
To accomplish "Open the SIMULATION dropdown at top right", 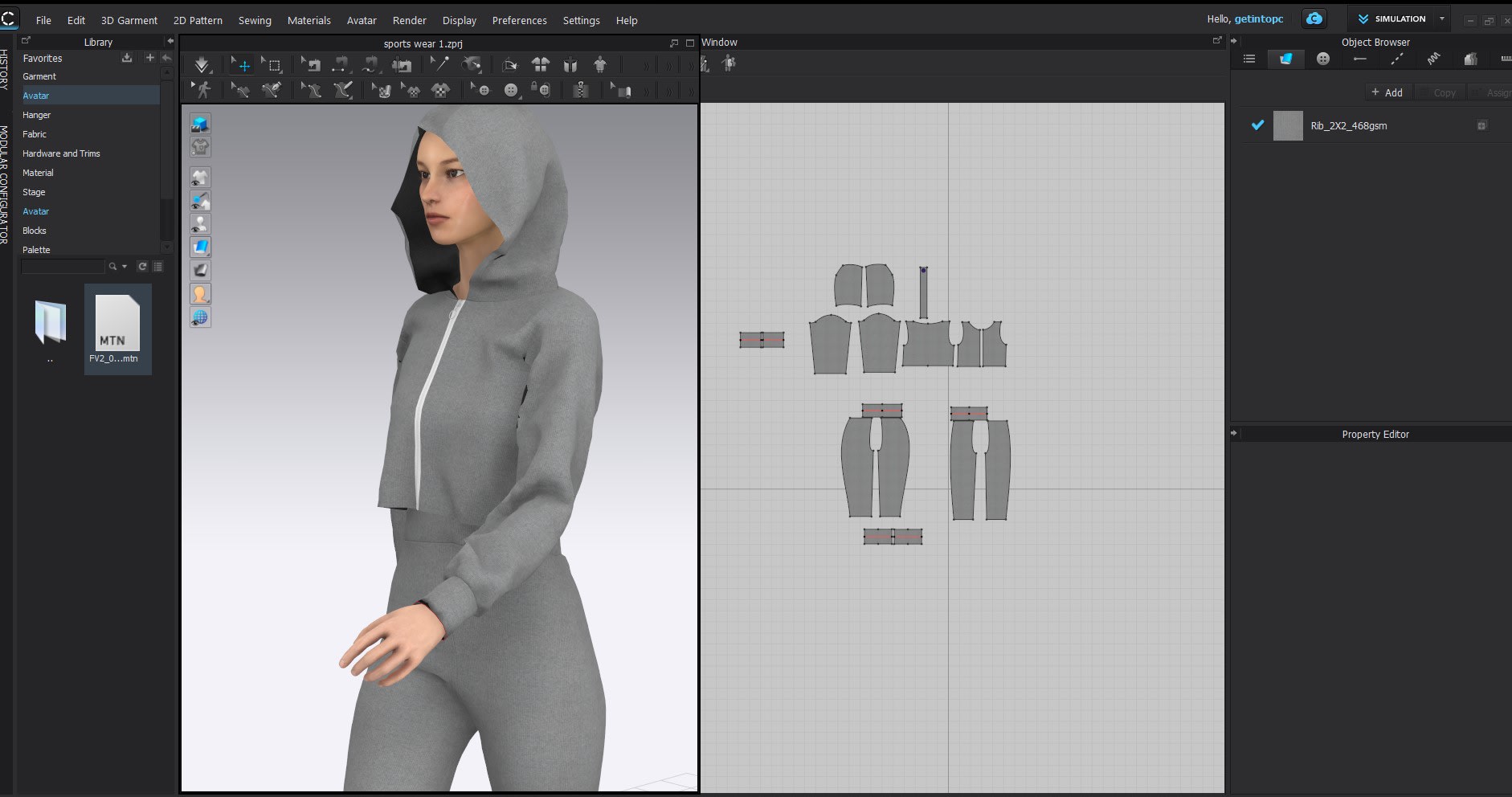I will click(x=1442, y=18).
